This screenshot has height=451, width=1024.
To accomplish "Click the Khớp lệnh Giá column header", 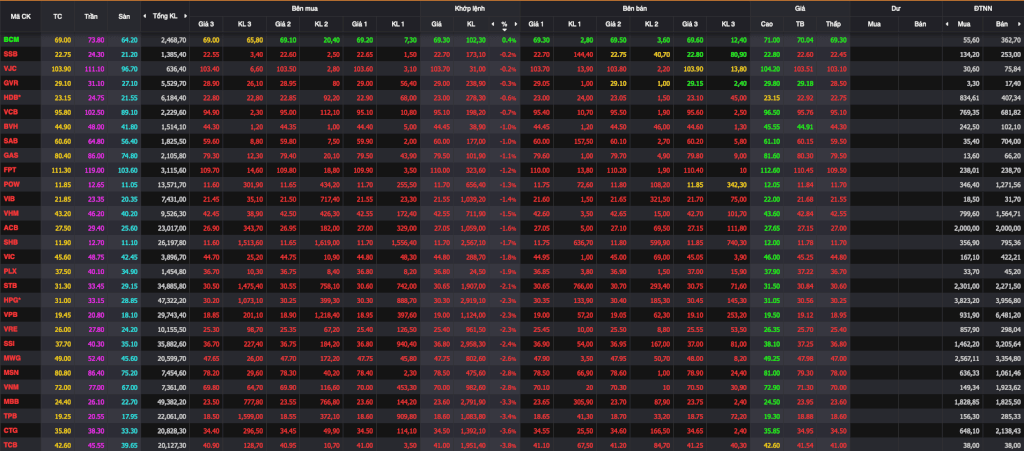I will pyautogui.click(x=436, y=24).
